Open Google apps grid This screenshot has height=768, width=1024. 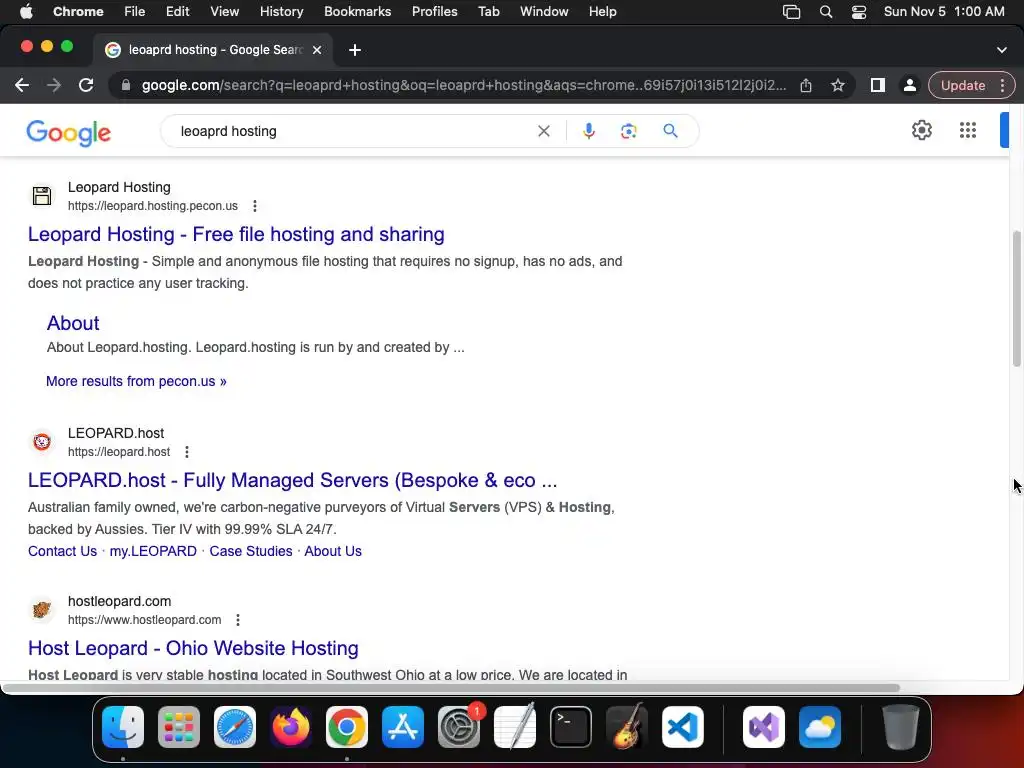click(x=968, y=131)
